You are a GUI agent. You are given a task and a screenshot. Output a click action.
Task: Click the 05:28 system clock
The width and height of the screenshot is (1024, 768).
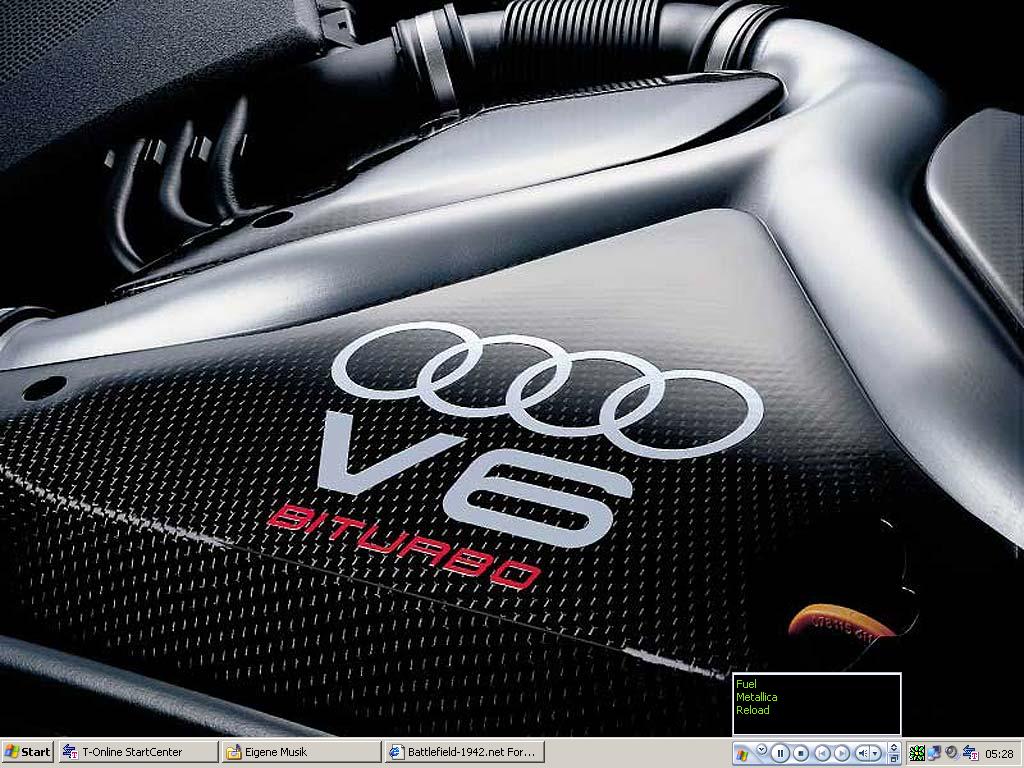click(999, 754)
